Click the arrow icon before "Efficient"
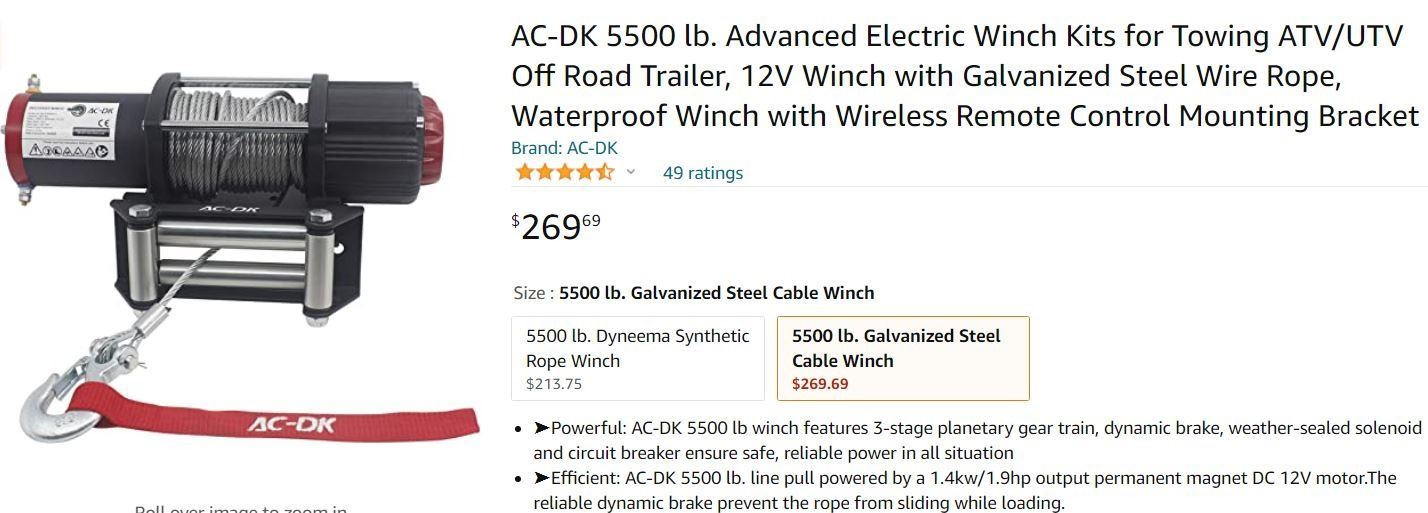This screenshot has width=1428, height=513. (541, 478)
